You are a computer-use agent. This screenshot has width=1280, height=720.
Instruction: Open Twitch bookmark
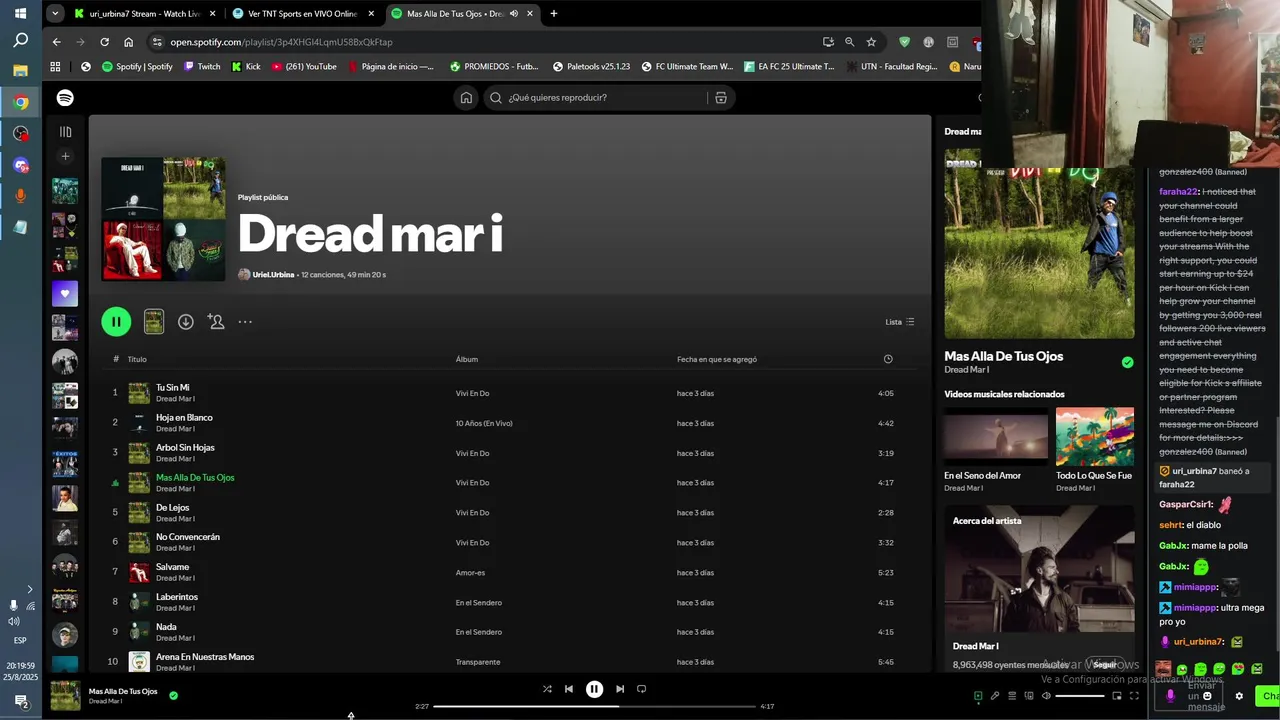(x=200, y=67)
